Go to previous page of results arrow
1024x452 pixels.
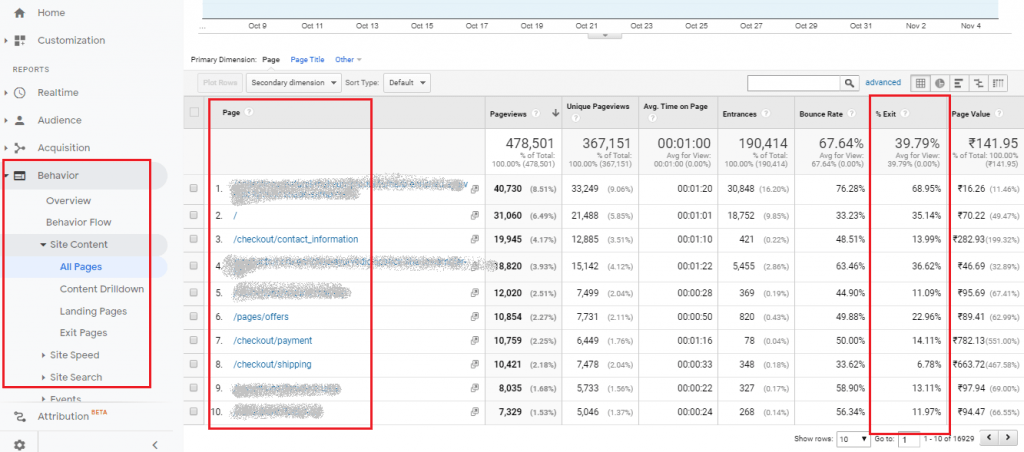991,438
